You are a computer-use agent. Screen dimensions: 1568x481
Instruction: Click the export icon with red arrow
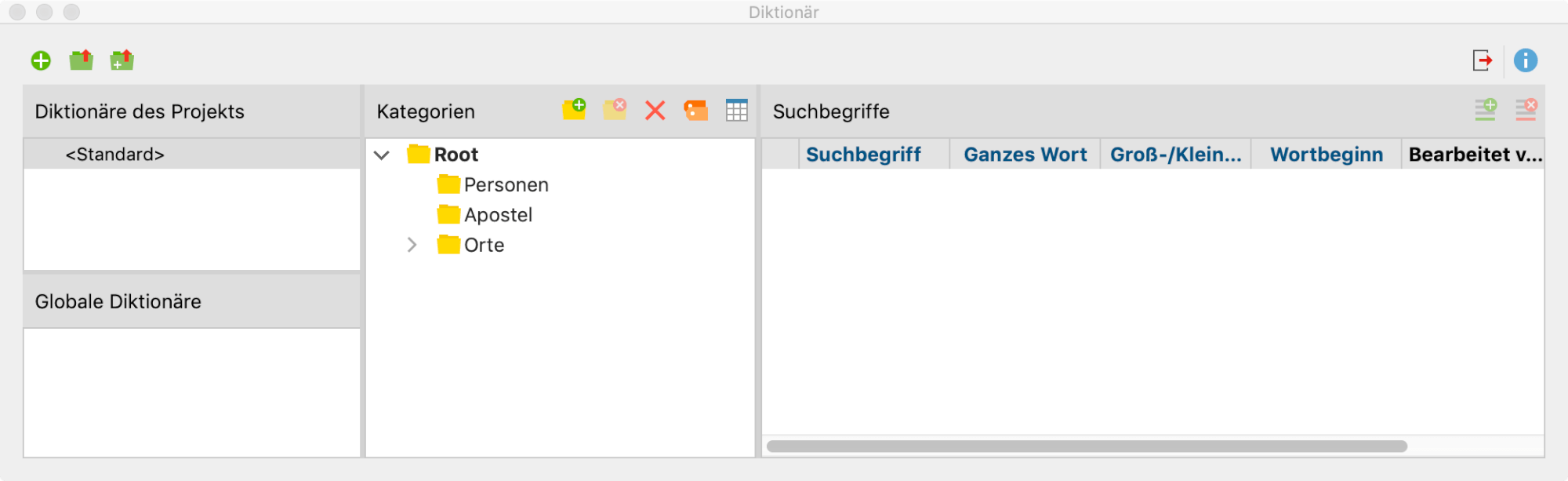pos(1483,60)
